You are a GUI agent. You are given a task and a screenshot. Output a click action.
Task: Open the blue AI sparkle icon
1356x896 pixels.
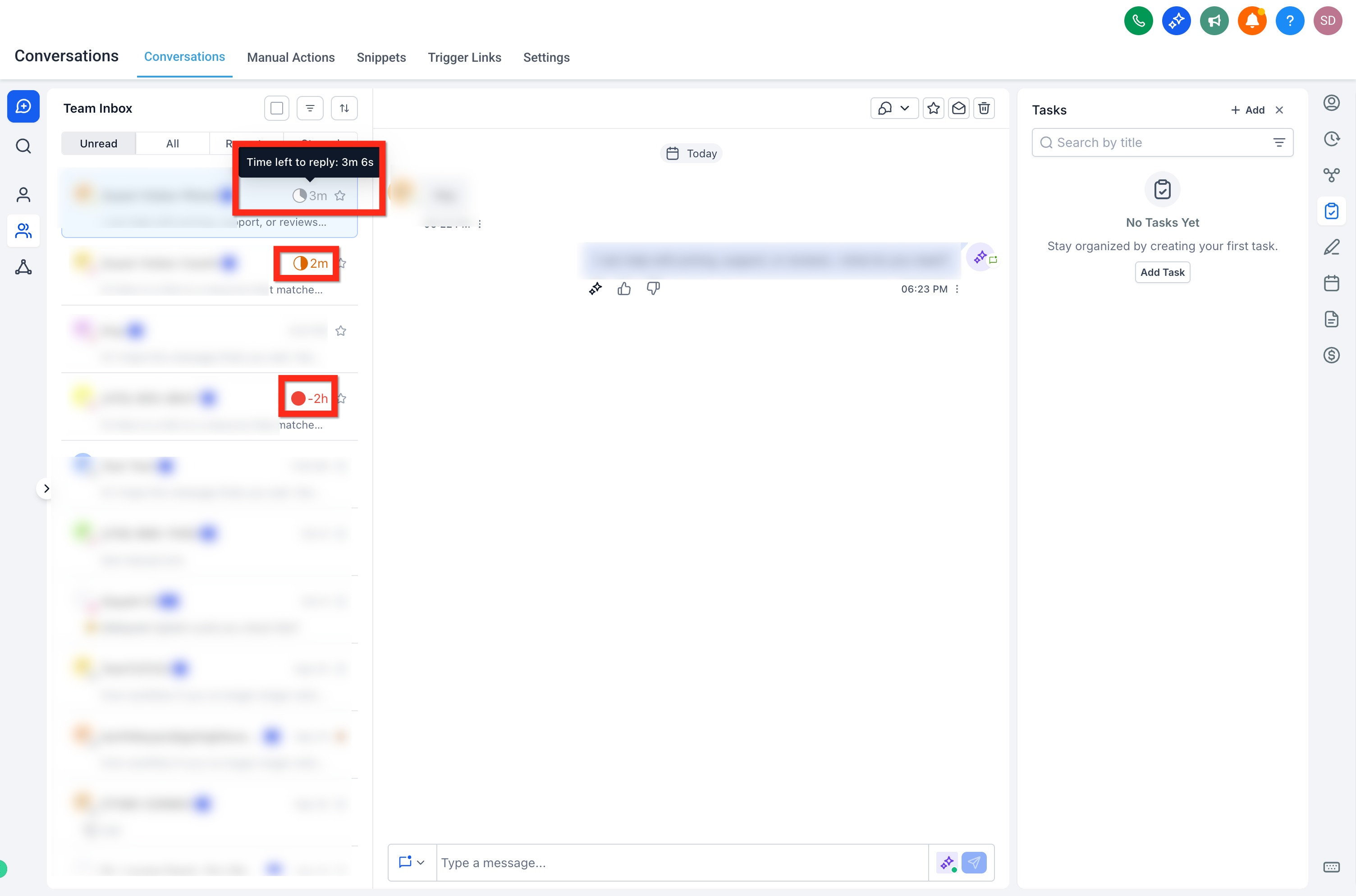pos(1176,21)
